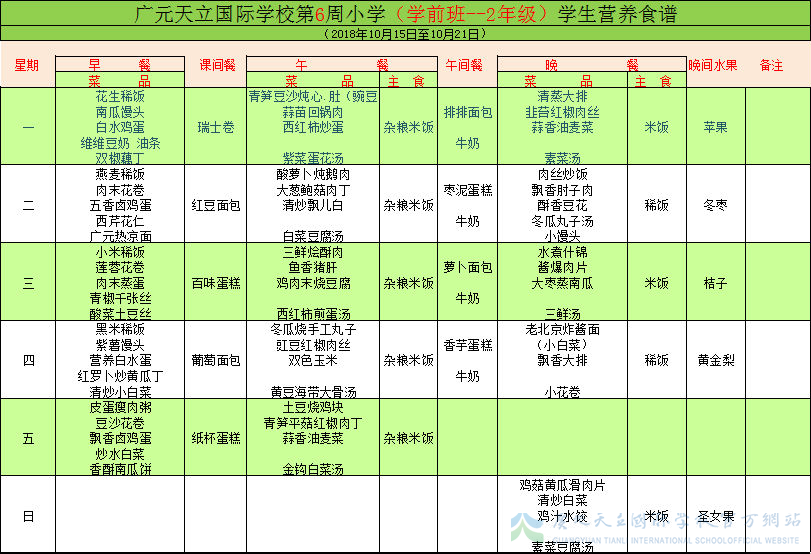Select the 课间餐 column header
The image size is (811, 554).
pos(216,65)
